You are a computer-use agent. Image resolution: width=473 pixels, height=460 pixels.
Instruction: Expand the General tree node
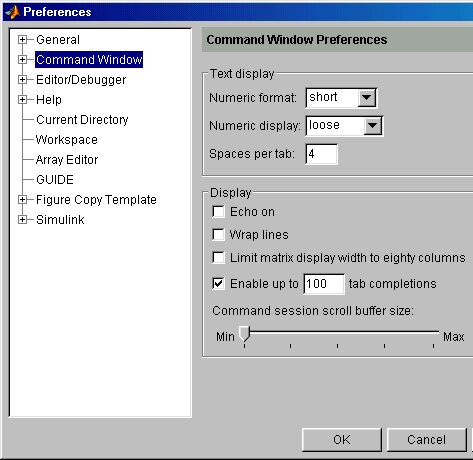[x=22, y=40]
